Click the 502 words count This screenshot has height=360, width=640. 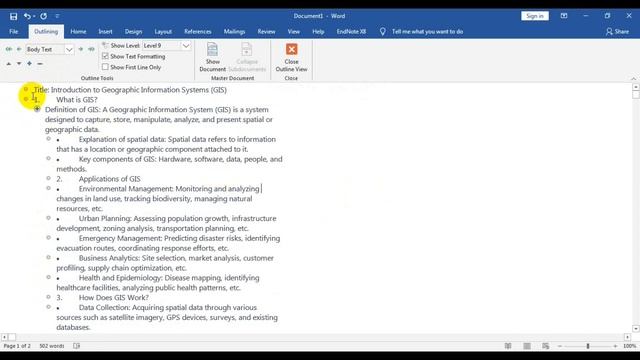[51, 346]
